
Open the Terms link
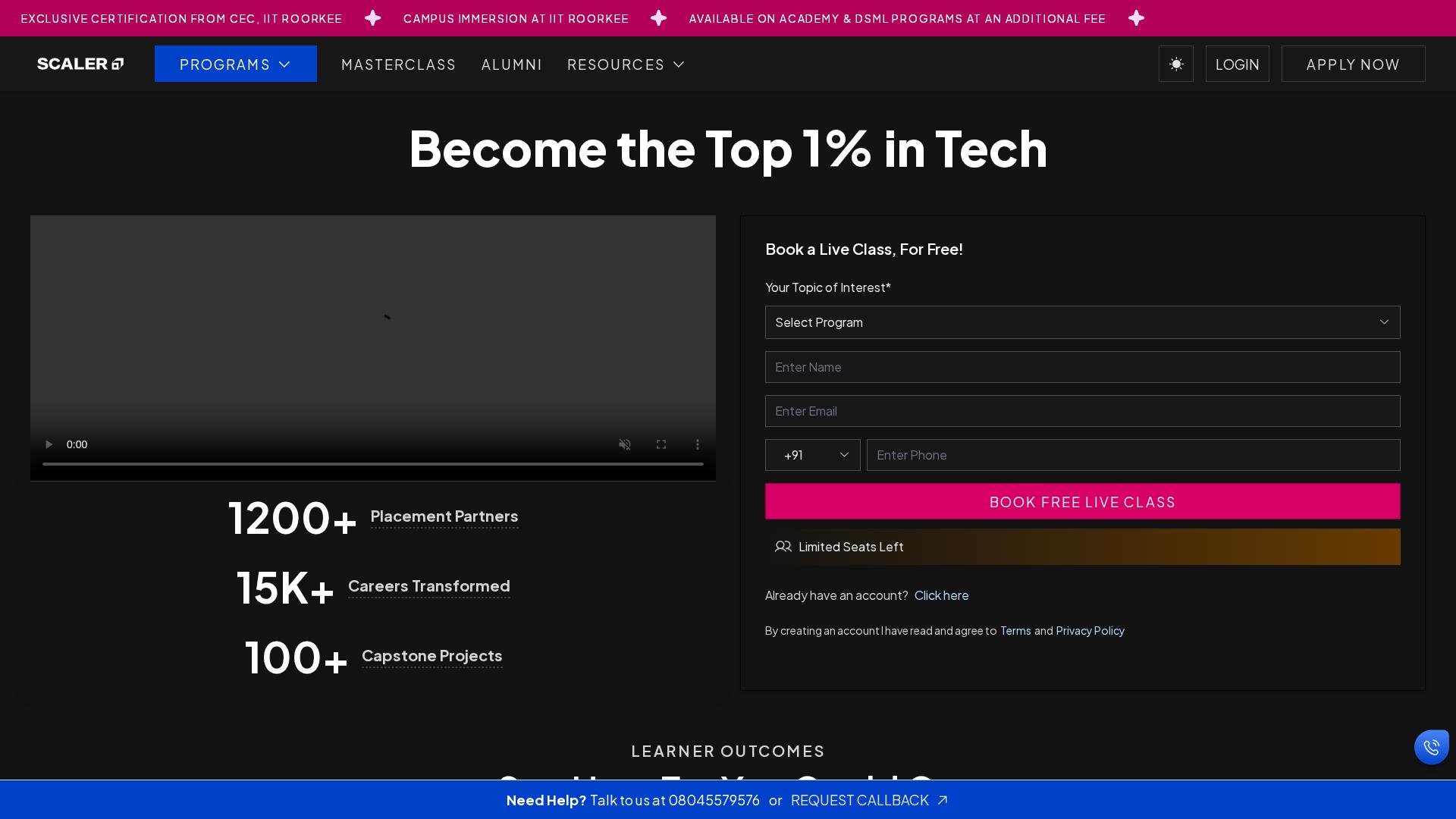(1015, 630)
